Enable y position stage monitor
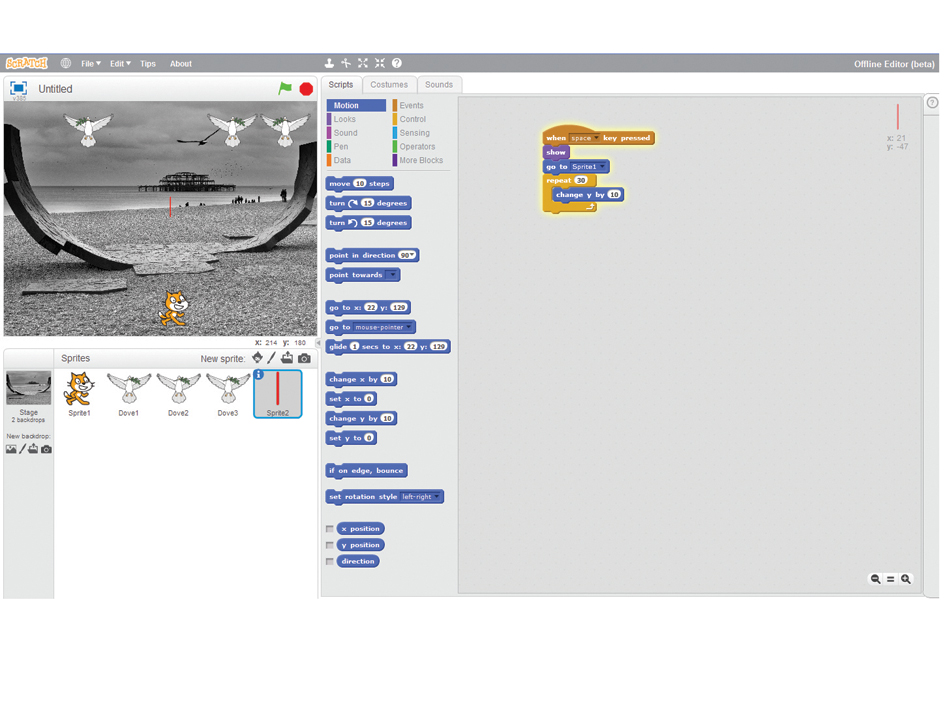 (330, 545)
